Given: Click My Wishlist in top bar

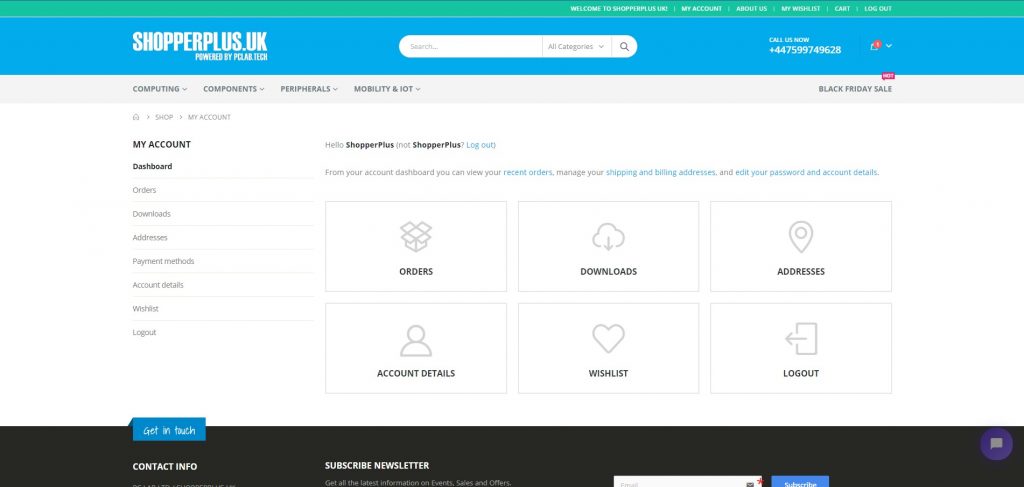Looking at the screenshot, I should 801,8.
